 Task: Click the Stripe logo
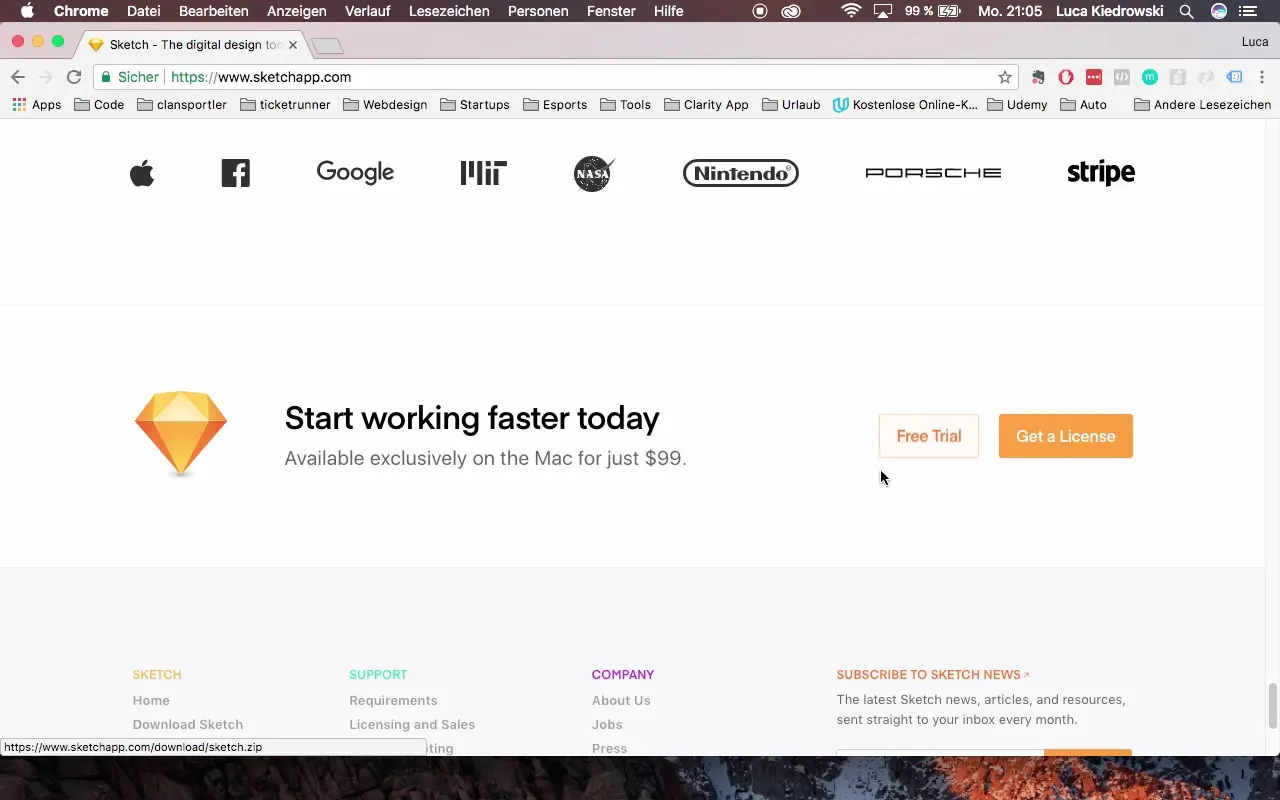coord(1101,173)
